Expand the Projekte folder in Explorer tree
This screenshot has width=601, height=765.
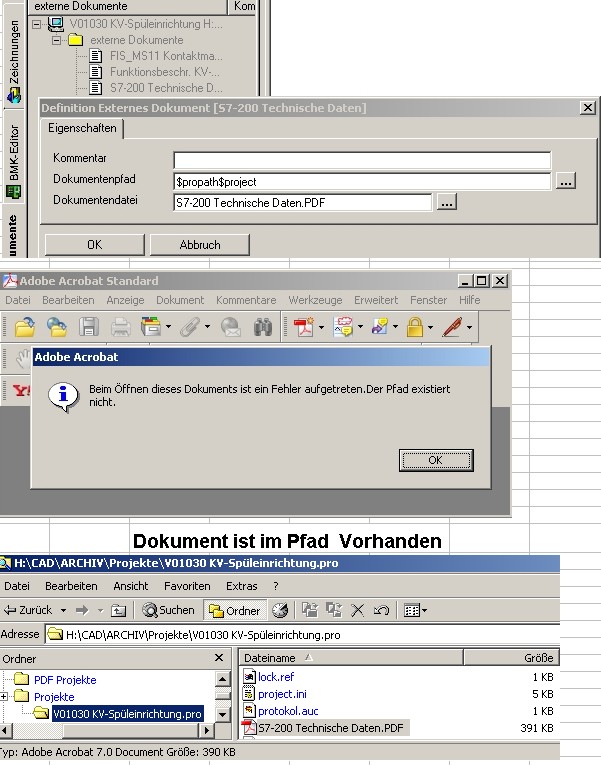[x=4, y=697]
